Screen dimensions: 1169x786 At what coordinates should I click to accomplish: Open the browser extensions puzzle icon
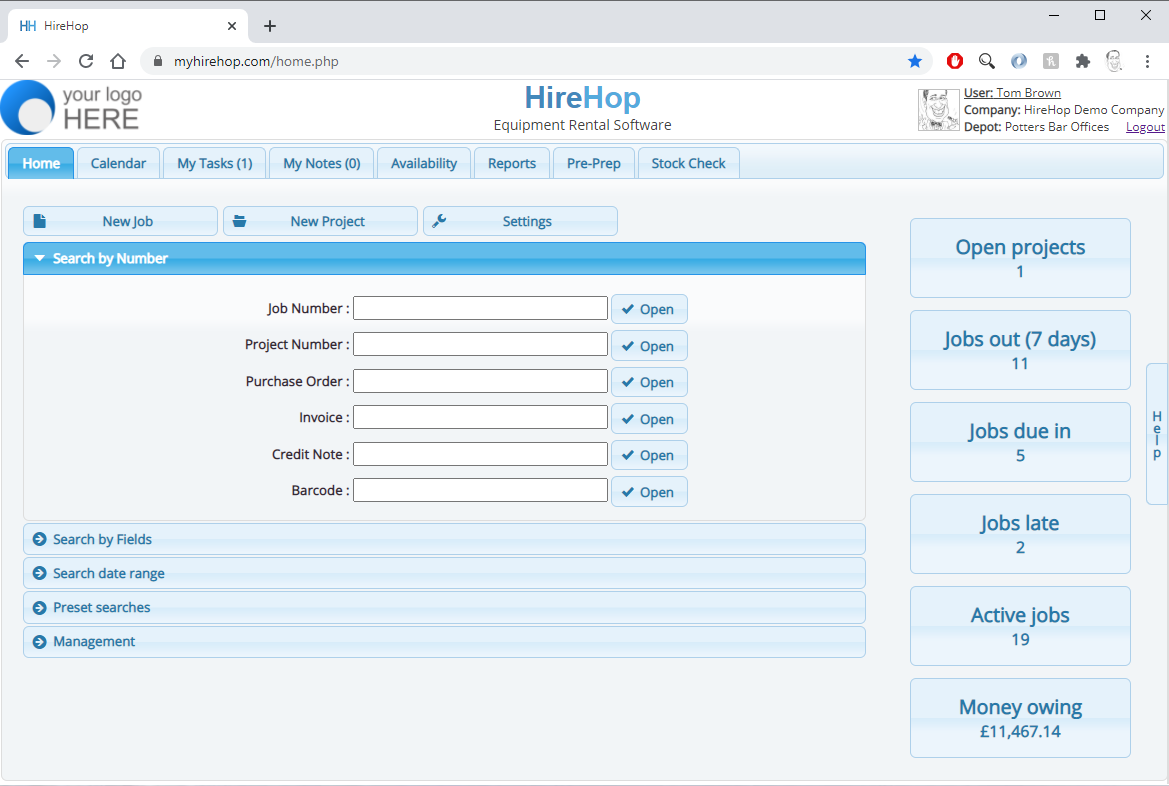pos(1082,61)
